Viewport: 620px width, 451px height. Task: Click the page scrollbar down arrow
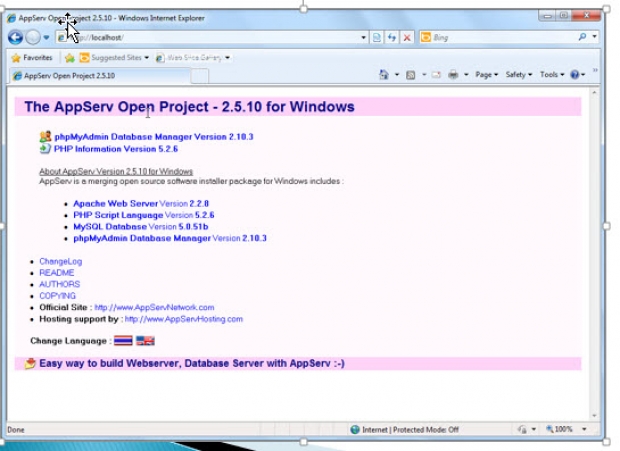click(594, 415)
